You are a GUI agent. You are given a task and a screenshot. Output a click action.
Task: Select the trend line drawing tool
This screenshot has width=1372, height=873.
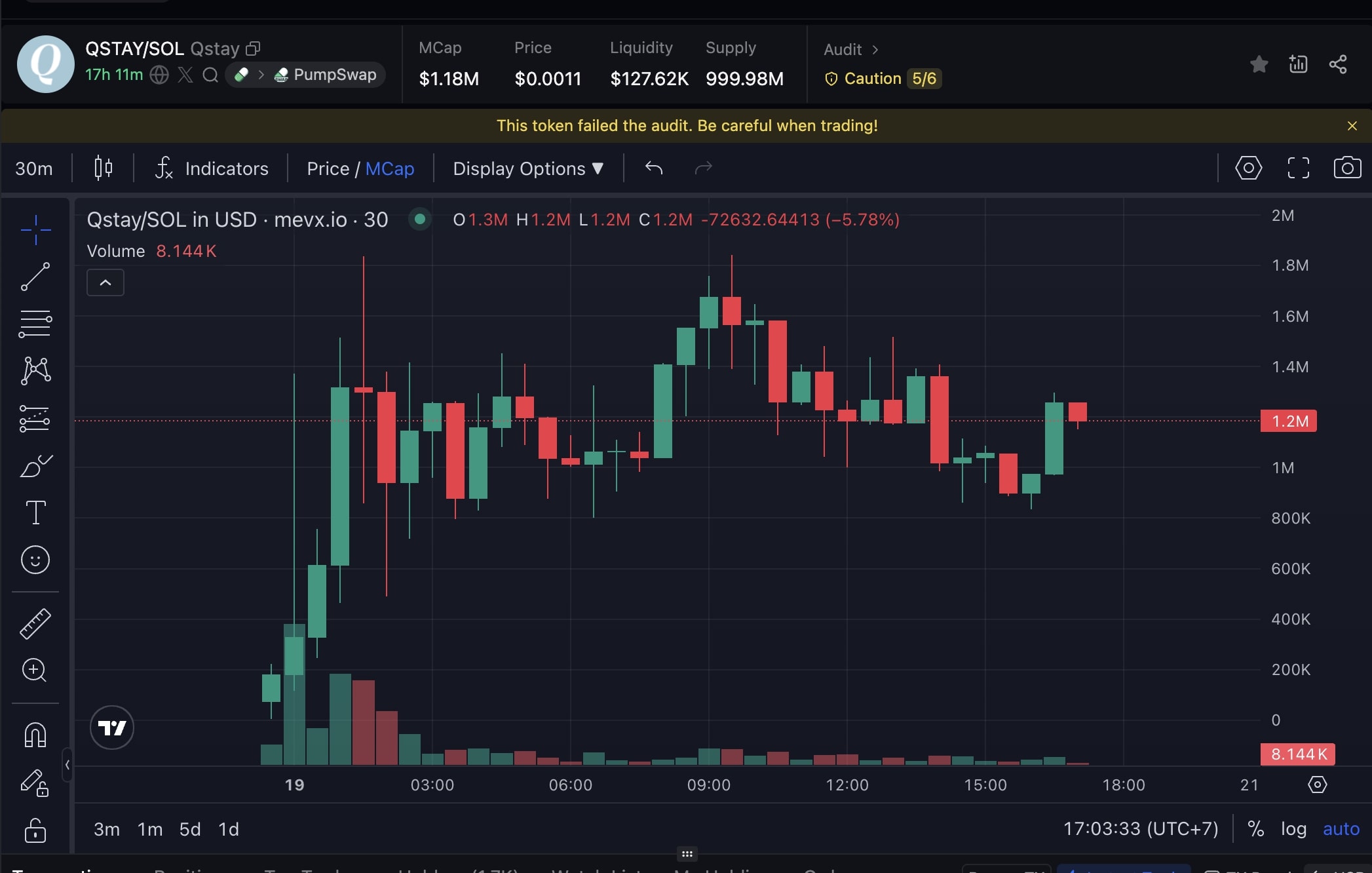click(35, 277)
